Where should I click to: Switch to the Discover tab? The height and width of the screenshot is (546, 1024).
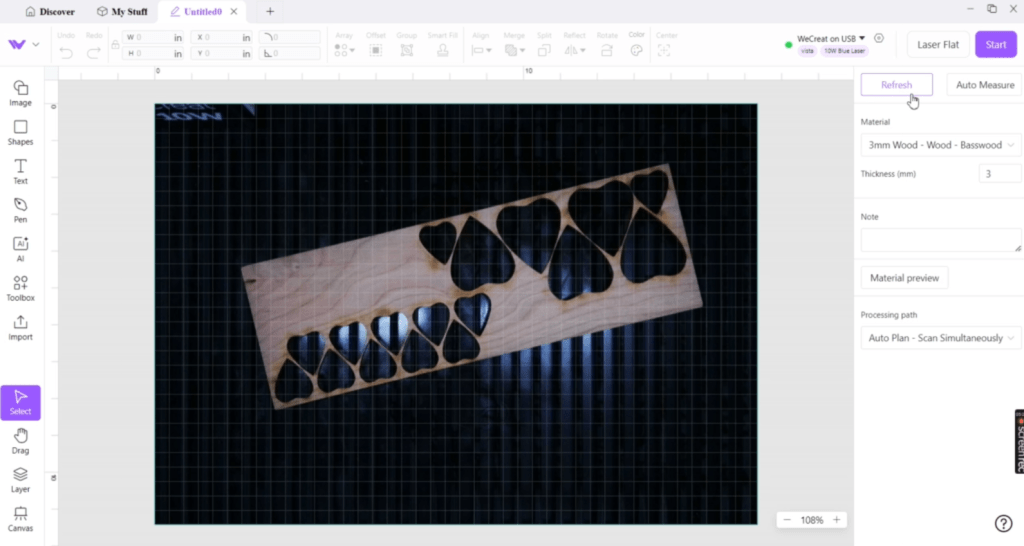pyautogui.click(x=50, y=11)
